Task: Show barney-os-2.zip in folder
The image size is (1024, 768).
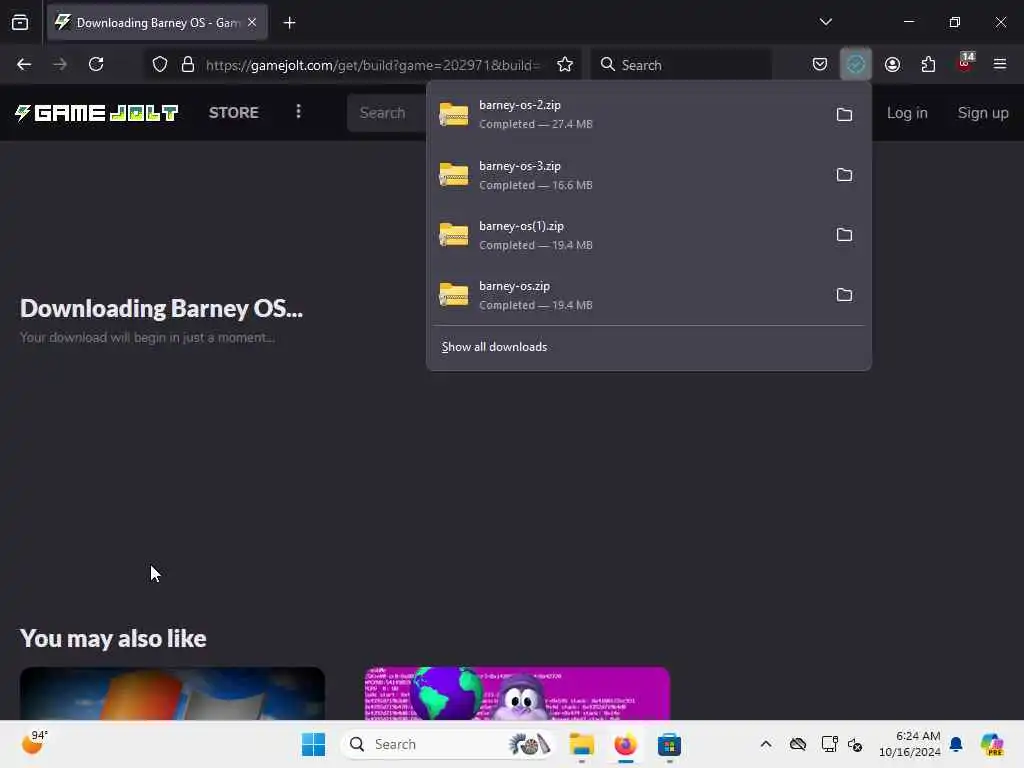Action: [x=844, y=115]
